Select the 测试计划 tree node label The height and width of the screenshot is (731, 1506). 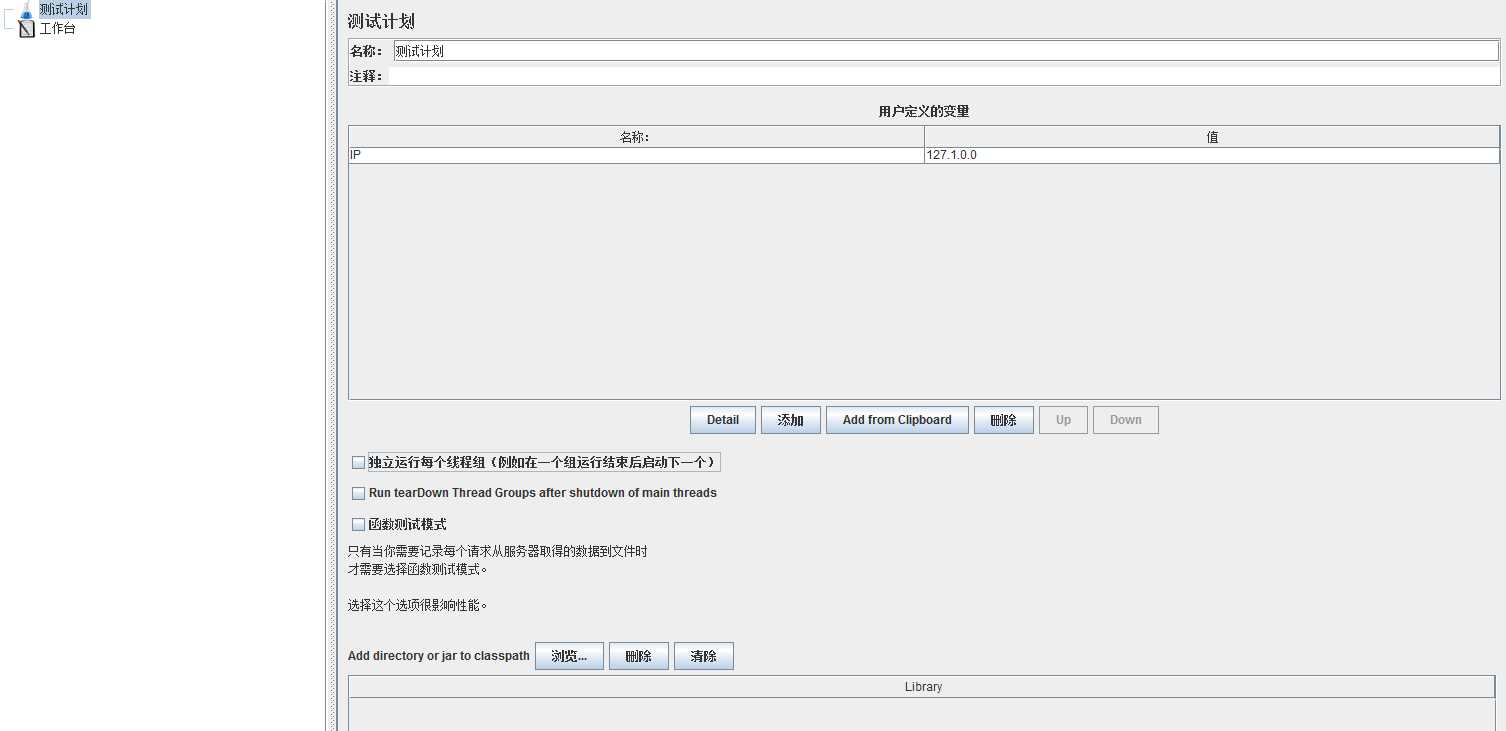coord(64,9)
